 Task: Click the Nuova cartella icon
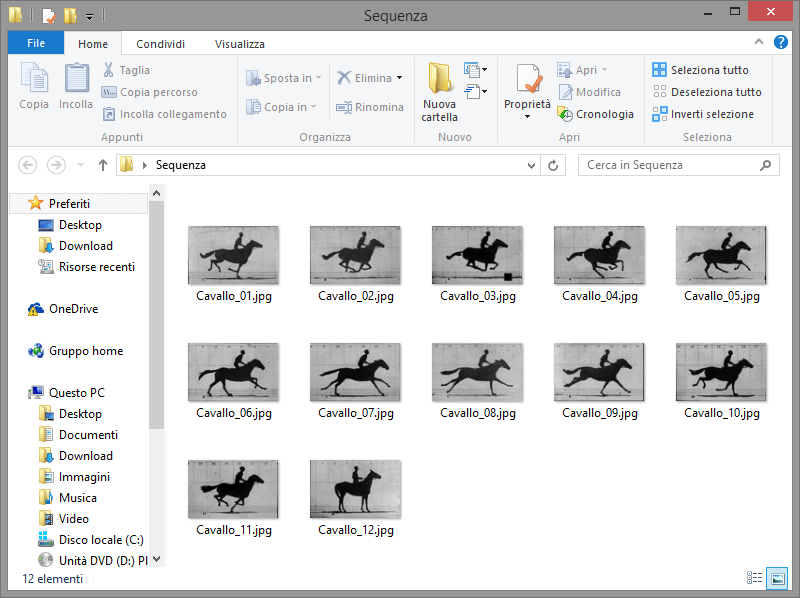click(439, 78)
